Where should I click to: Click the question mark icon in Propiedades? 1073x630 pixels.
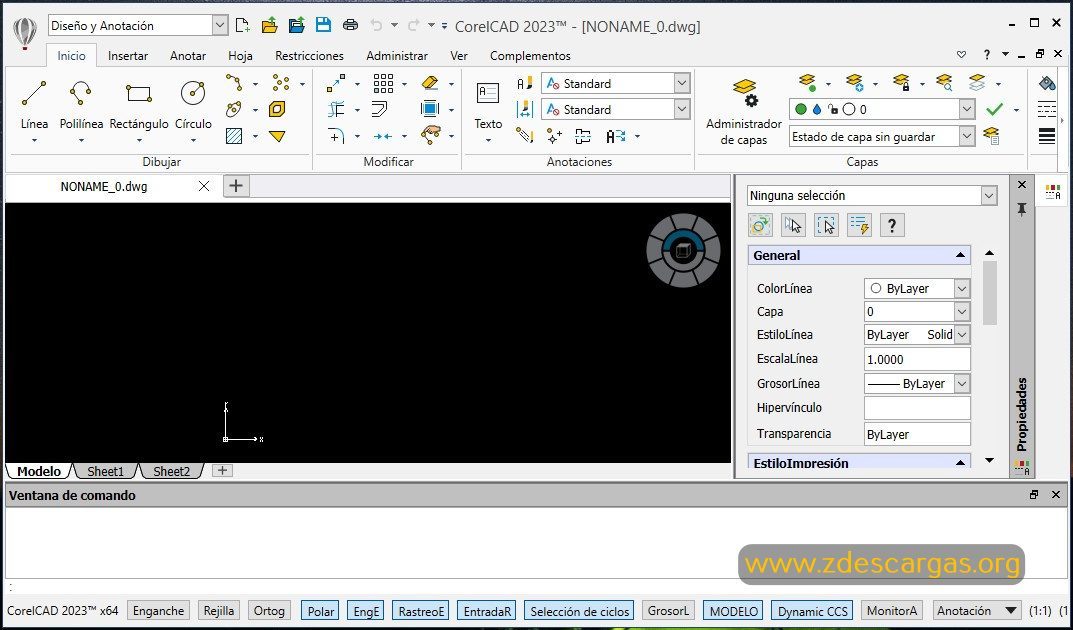click(892, 225)
